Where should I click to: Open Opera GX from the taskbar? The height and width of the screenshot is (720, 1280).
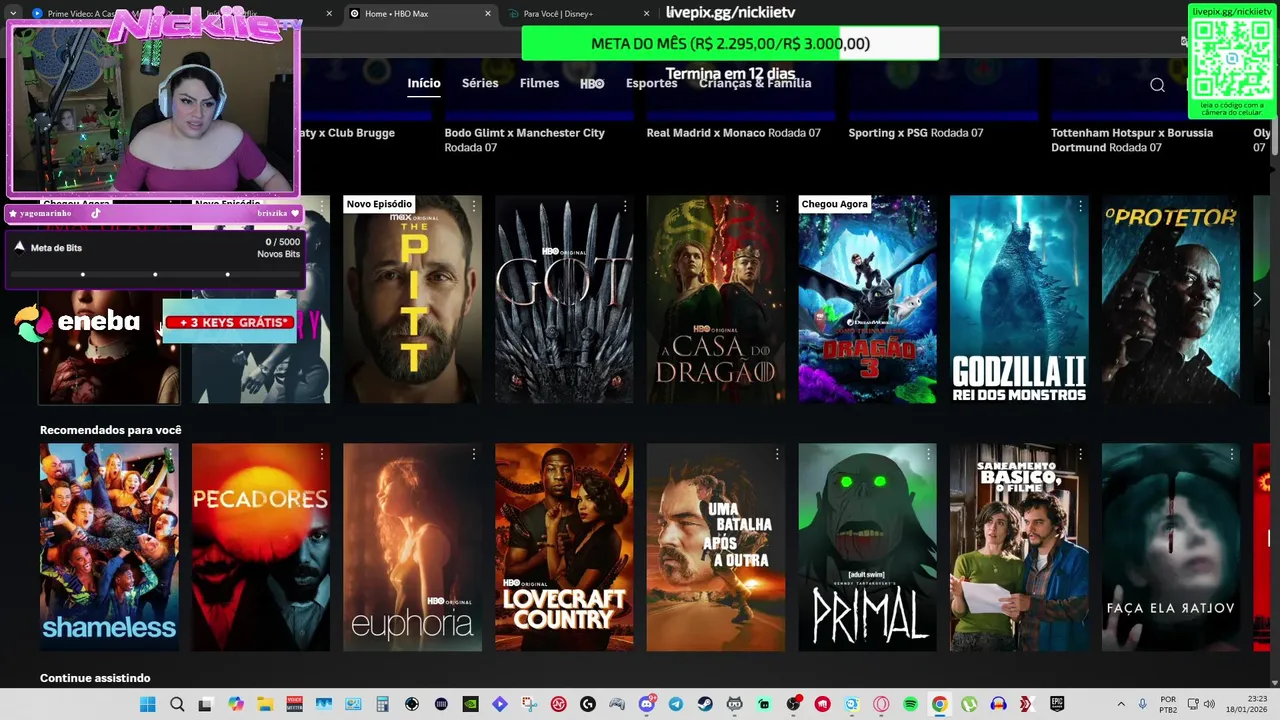[880, 704]
